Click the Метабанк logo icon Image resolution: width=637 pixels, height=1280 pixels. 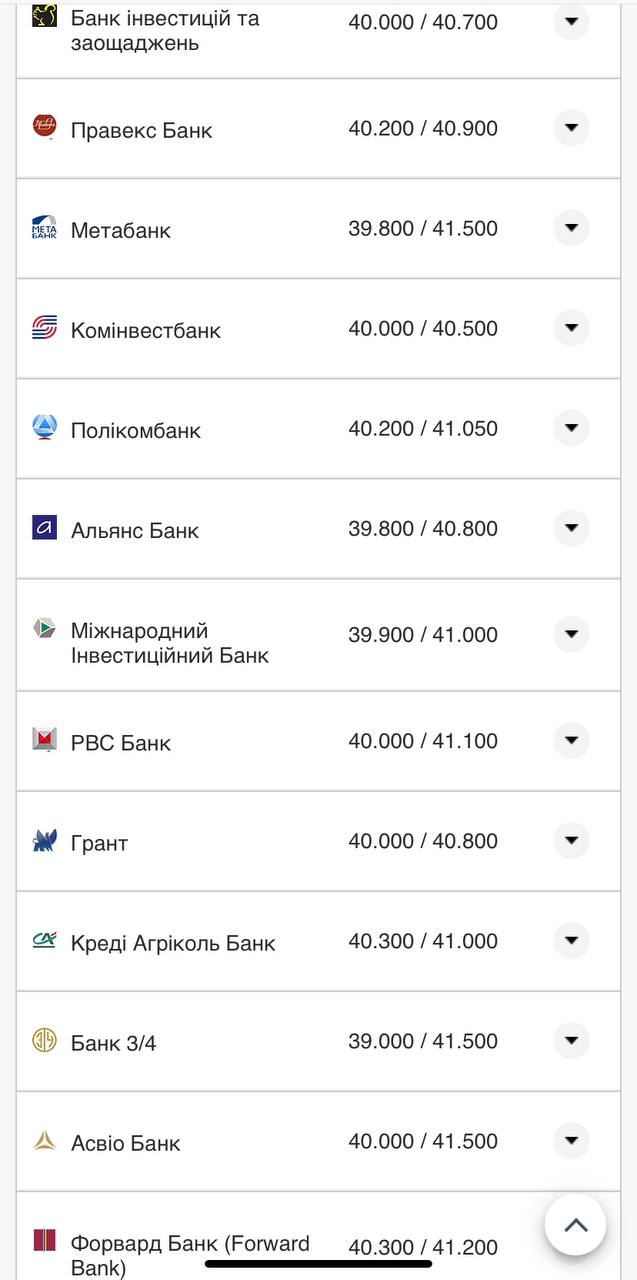coord(44,228)
